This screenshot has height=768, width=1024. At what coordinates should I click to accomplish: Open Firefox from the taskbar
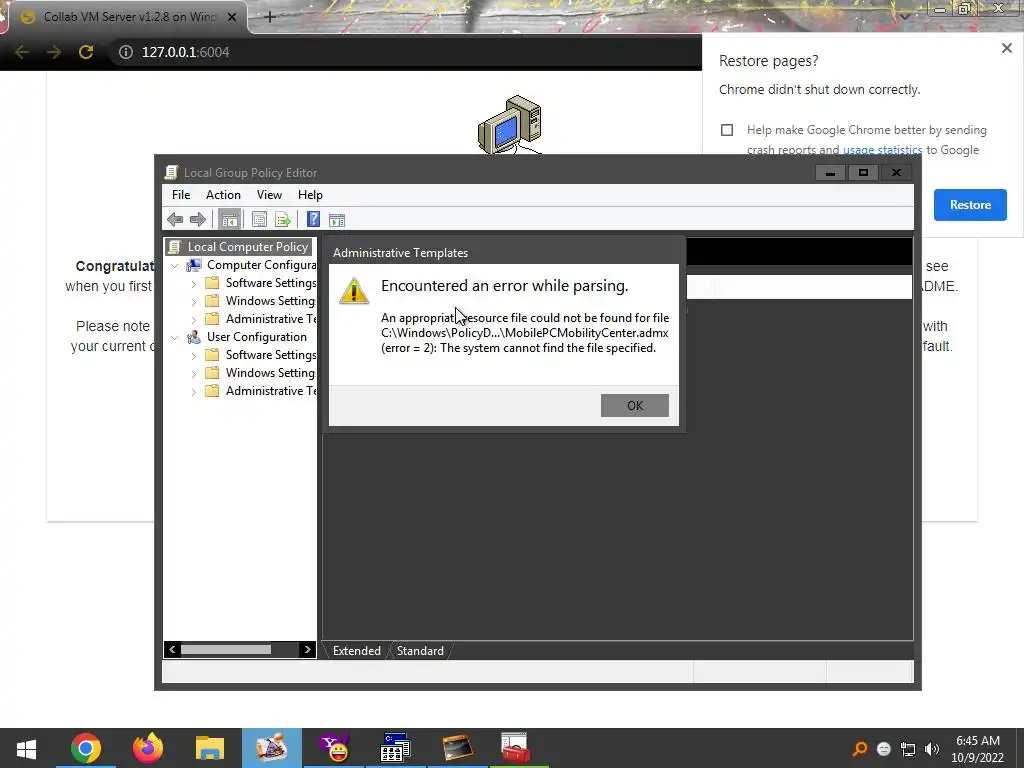148,748
